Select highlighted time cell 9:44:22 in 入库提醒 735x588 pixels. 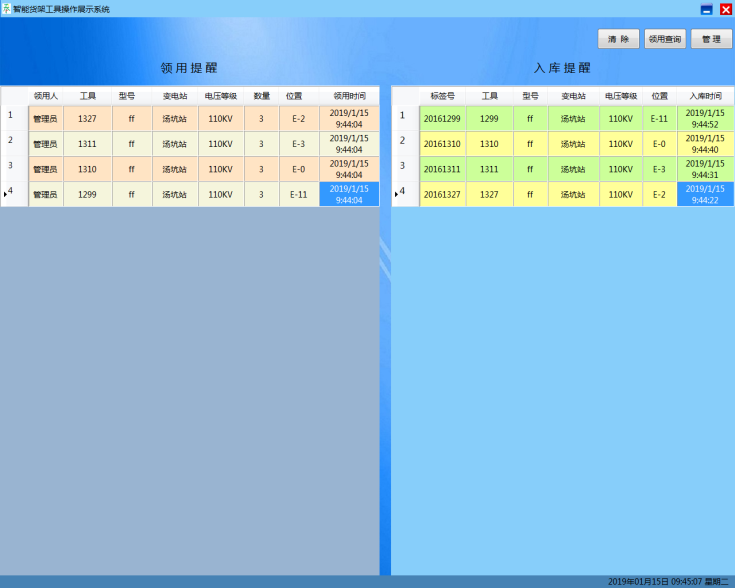tap(705, 194)
